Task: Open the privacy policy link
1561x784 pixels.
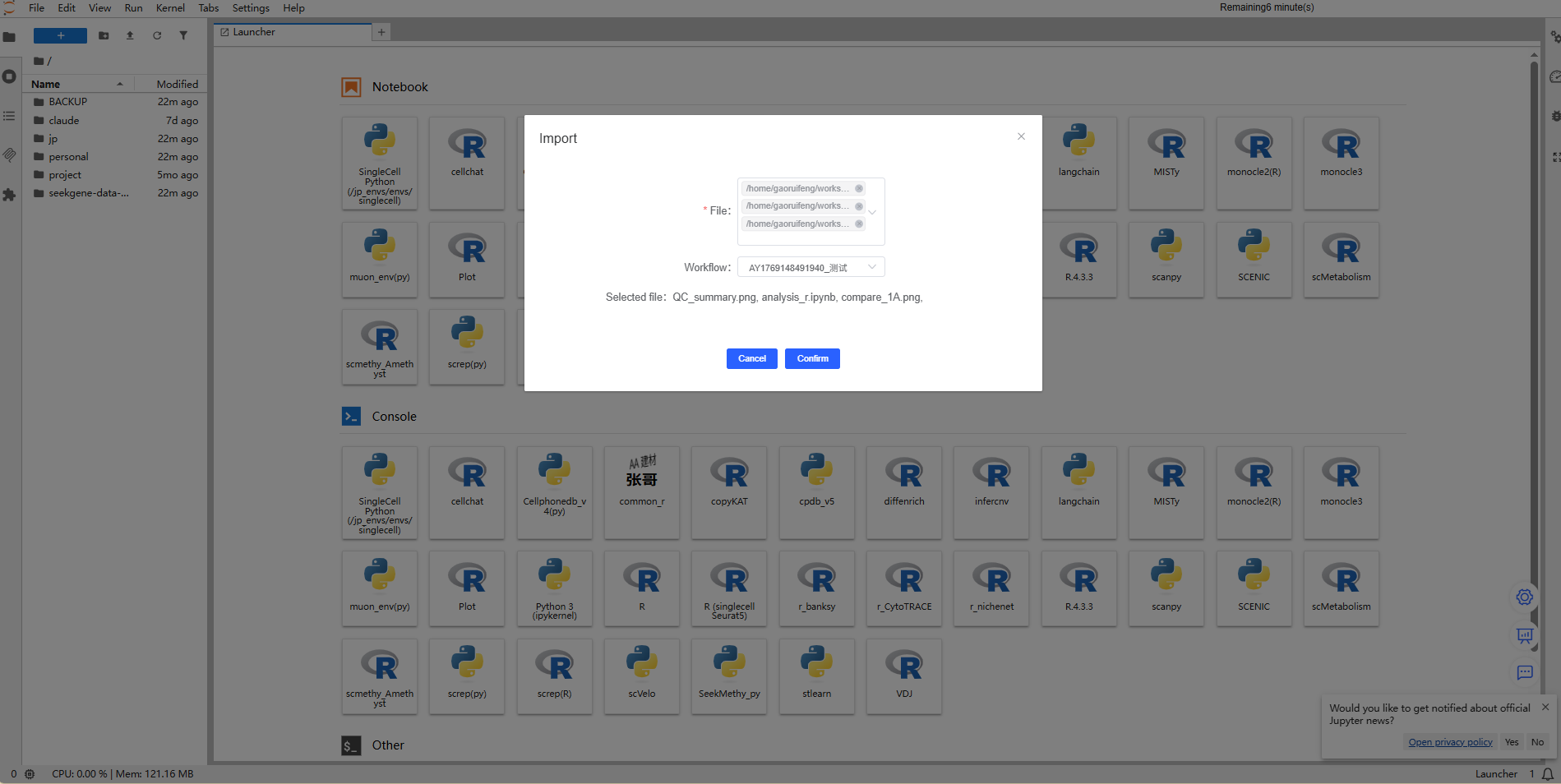Action: (1450, 742)
